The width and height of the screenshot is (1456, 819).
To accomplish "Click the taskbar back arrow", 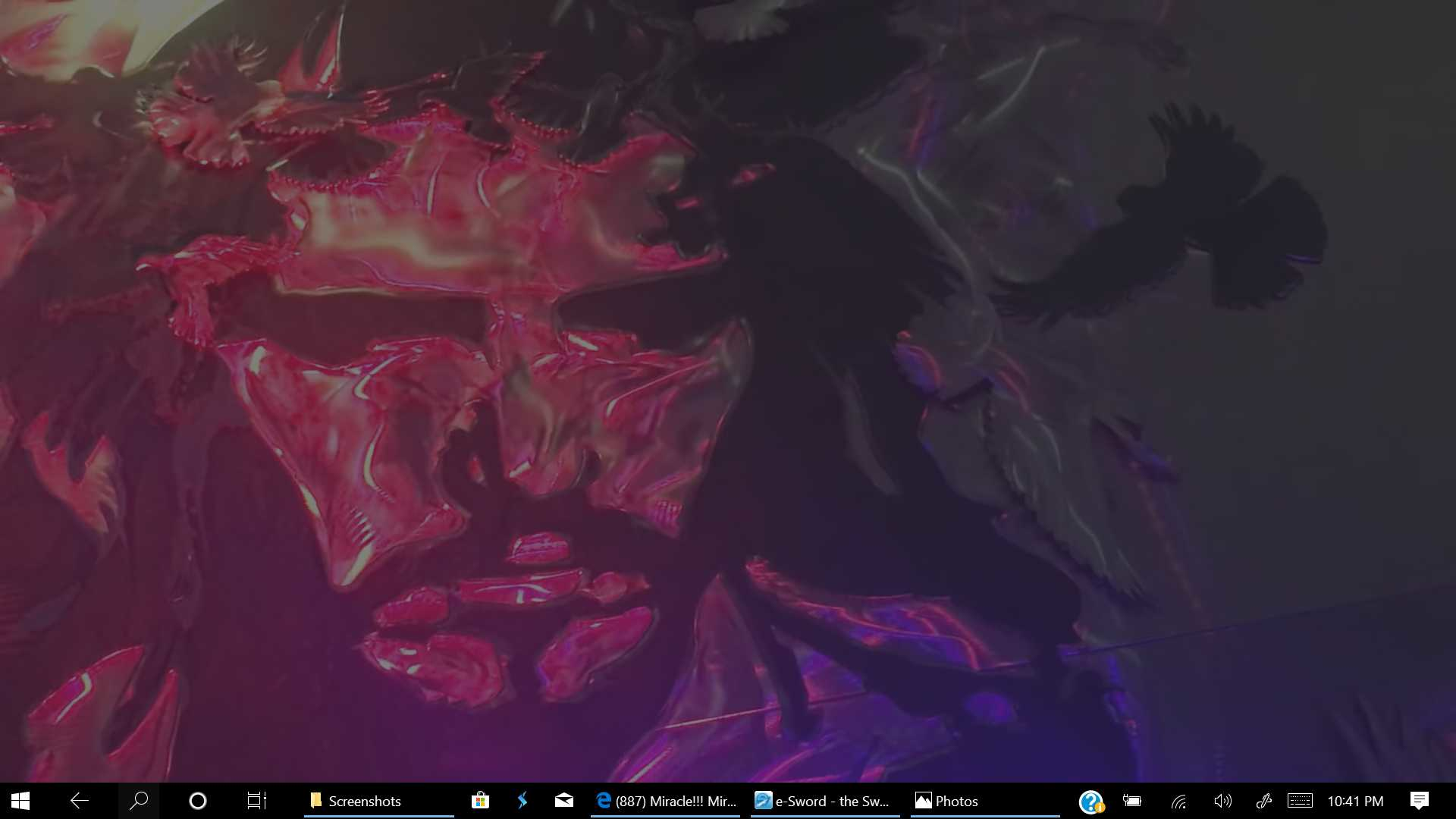I will (79, 801).
